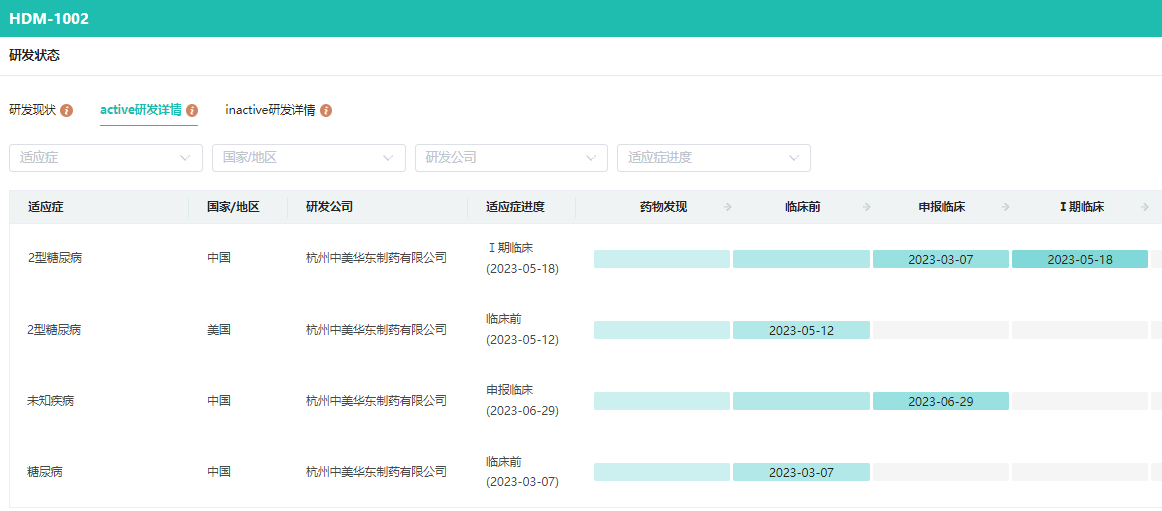Click info icon beside active研发详情 tab

(192, 110)
